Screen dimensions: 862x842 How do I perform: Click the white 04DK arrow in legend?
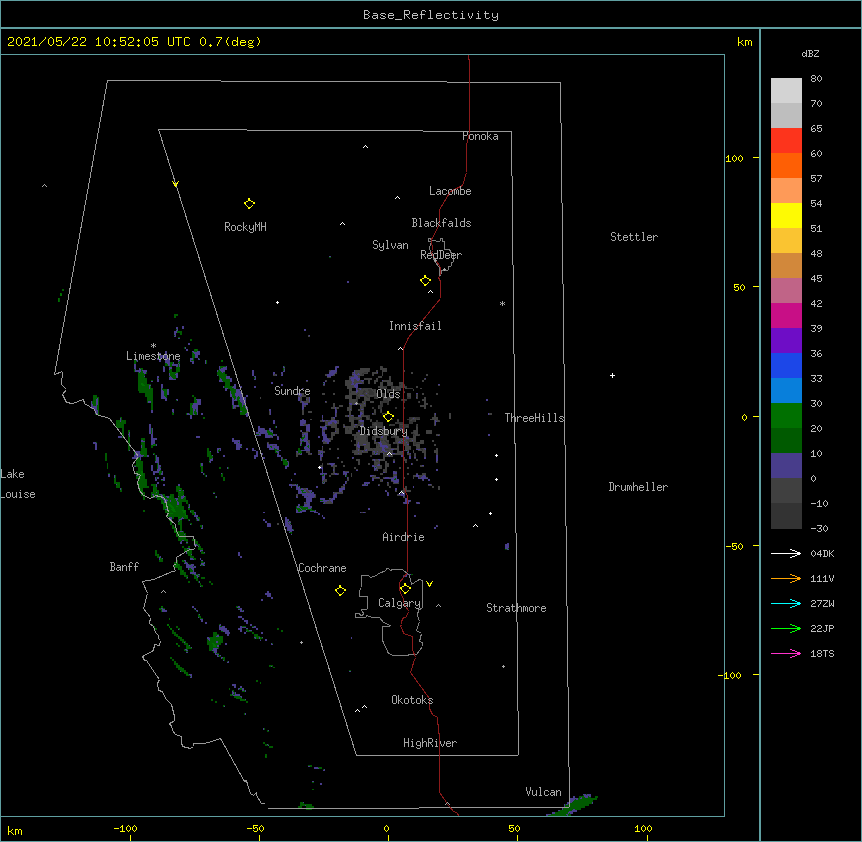pyautogui.click(x=786, y=553)
